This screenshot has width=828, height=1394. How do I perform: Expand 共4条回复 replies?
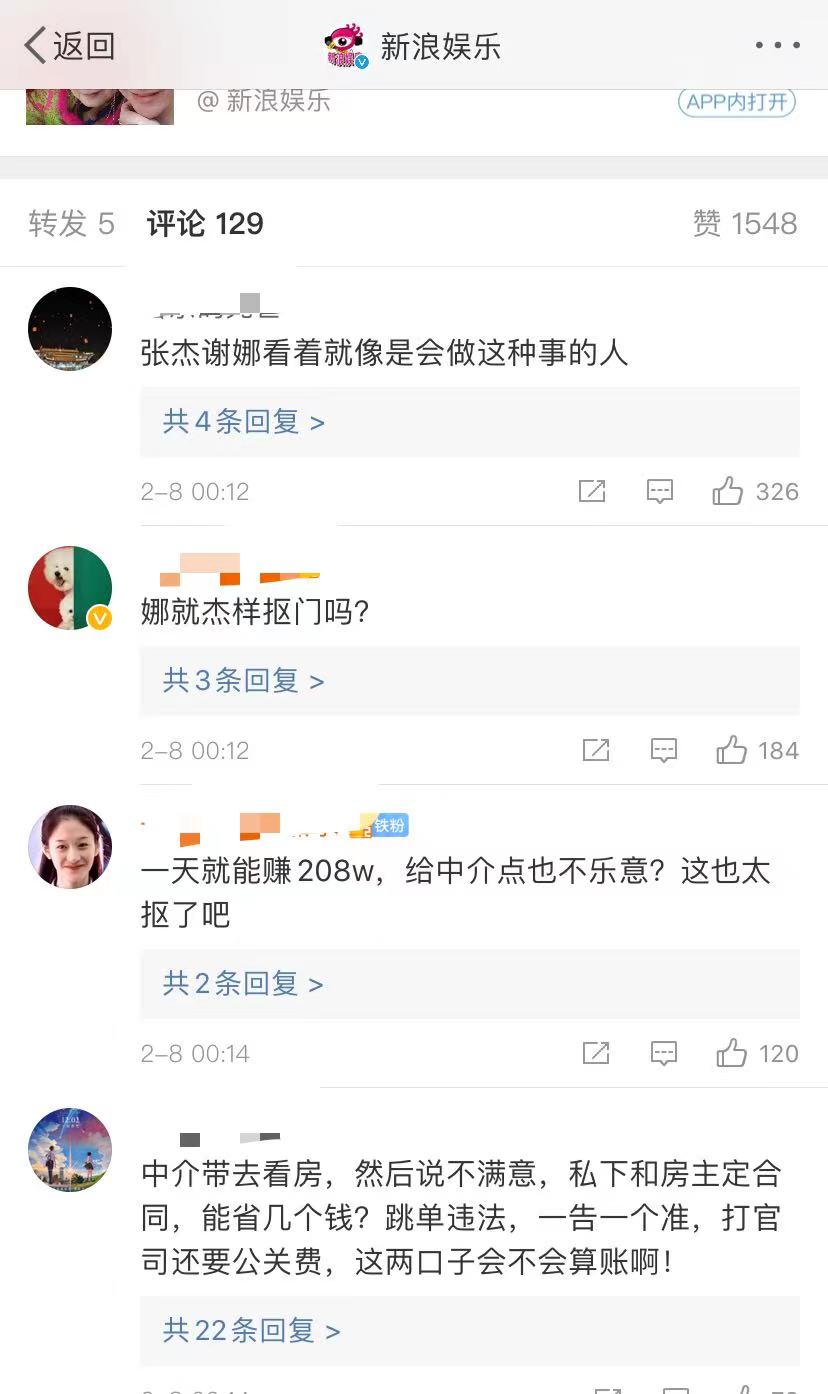point(244,422)
